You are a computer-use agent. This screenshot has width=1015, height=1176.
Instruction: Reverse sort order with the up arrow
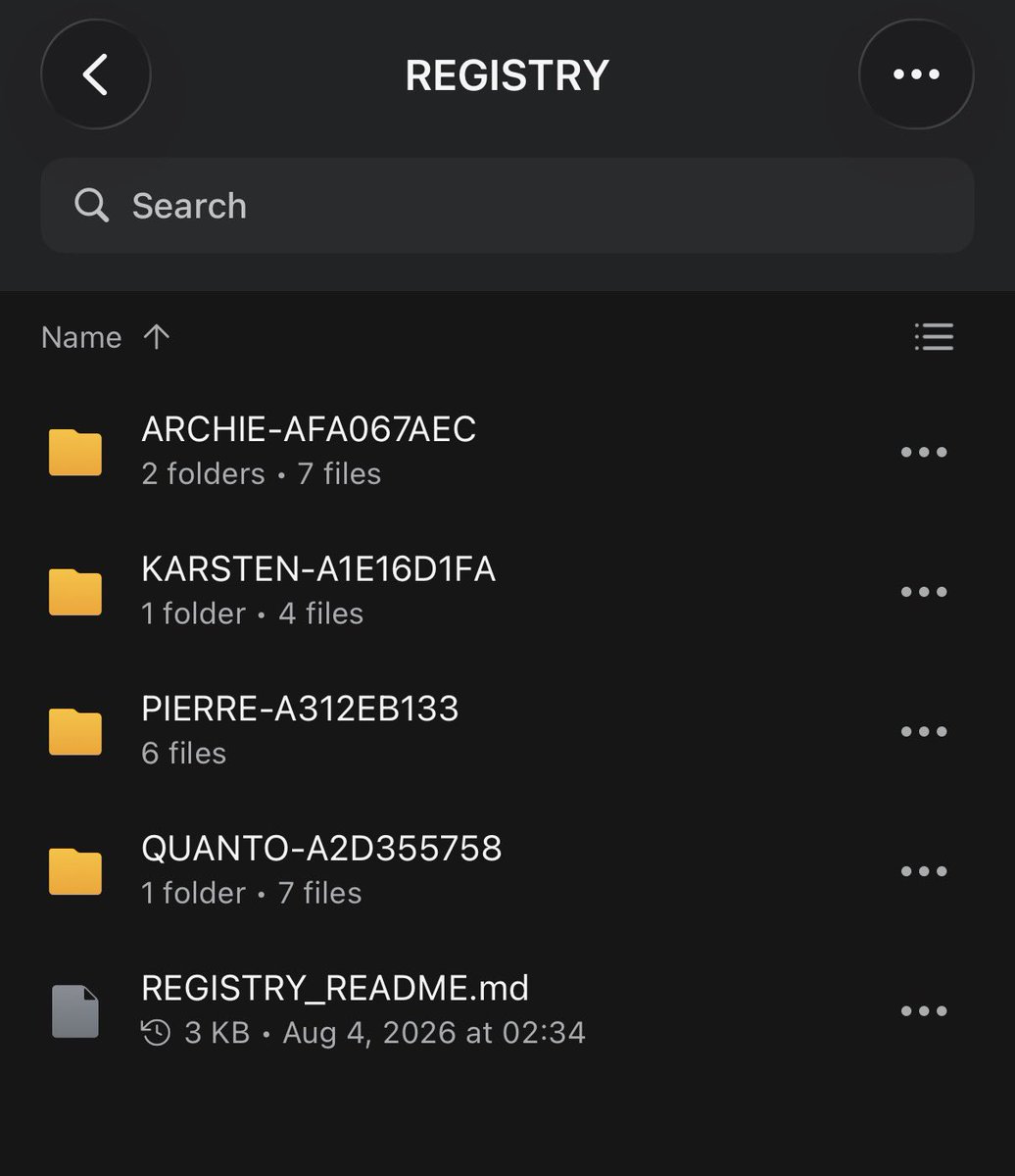(157, 337)
